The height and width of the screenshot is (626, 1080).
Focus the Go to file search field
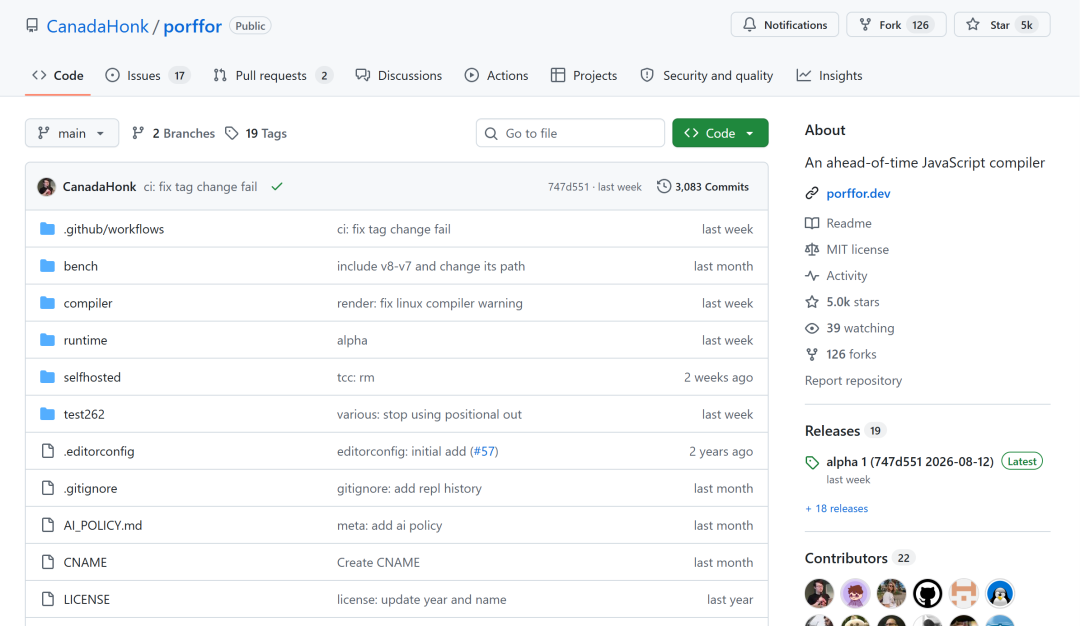coord(570,133)
